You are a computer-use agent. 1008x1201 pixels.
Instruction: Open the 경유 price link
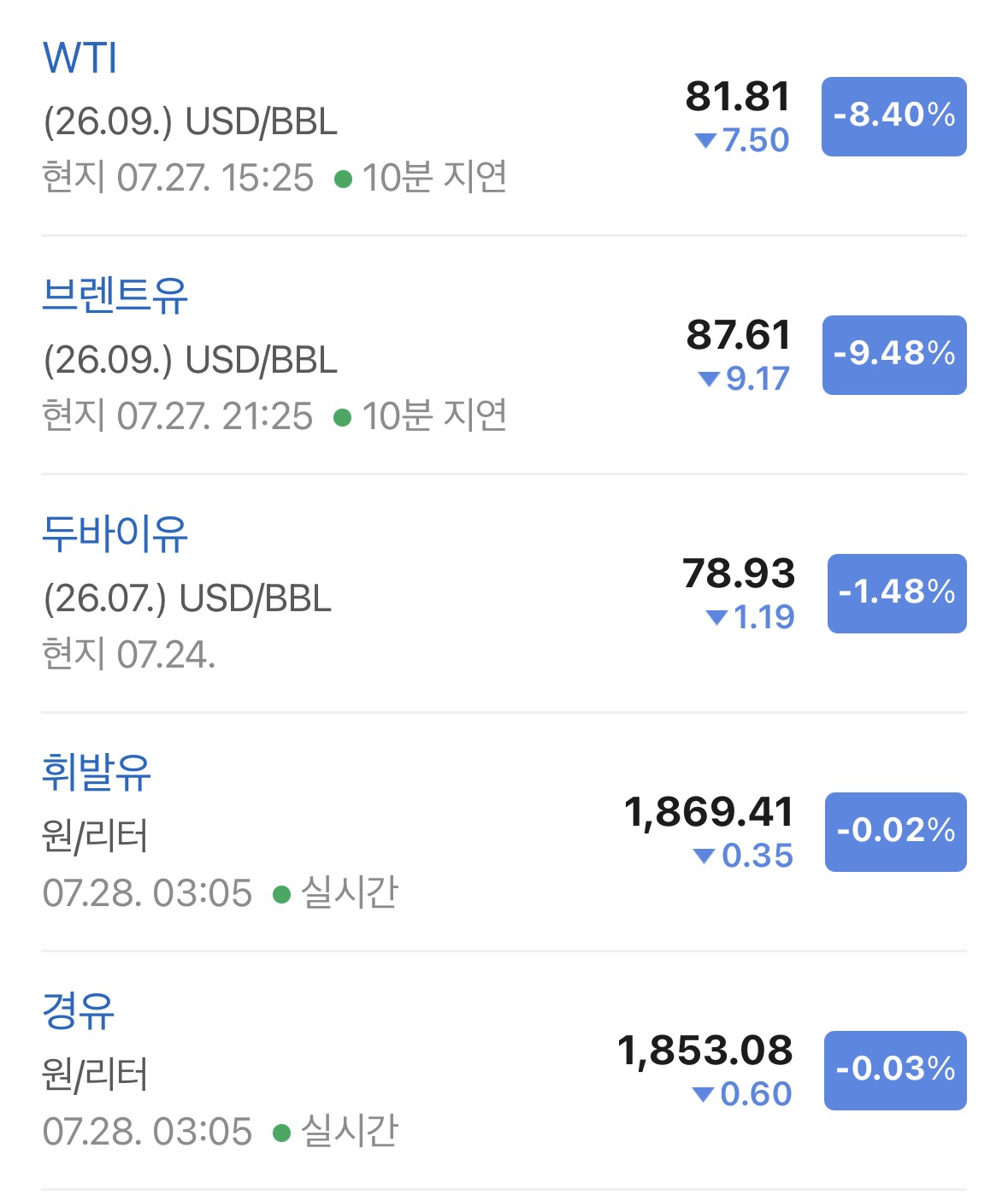78,1011
